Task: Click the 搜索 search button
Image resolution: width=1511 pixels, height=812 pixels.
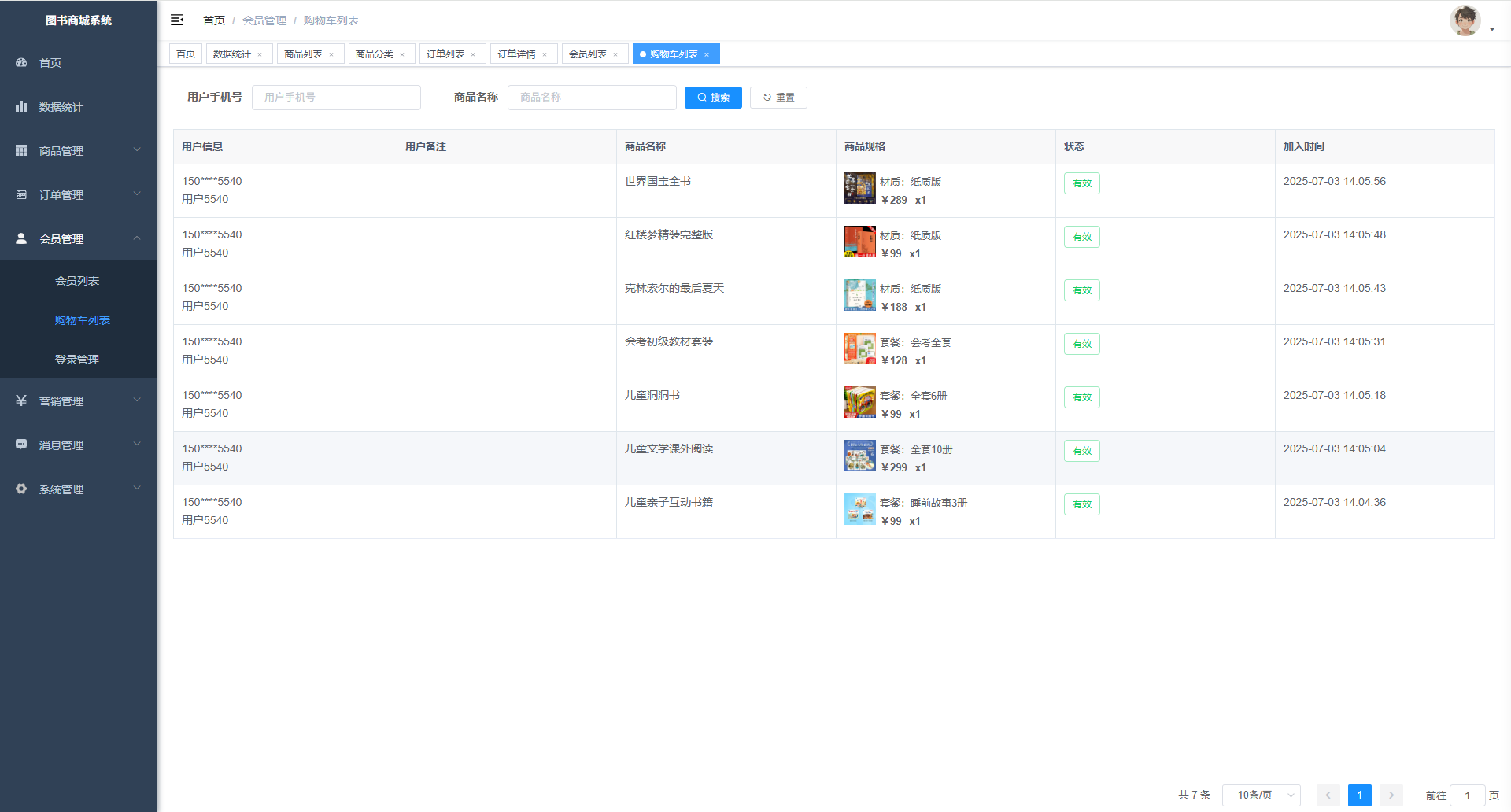Action: pyautogui.click(x=713, y=98)
